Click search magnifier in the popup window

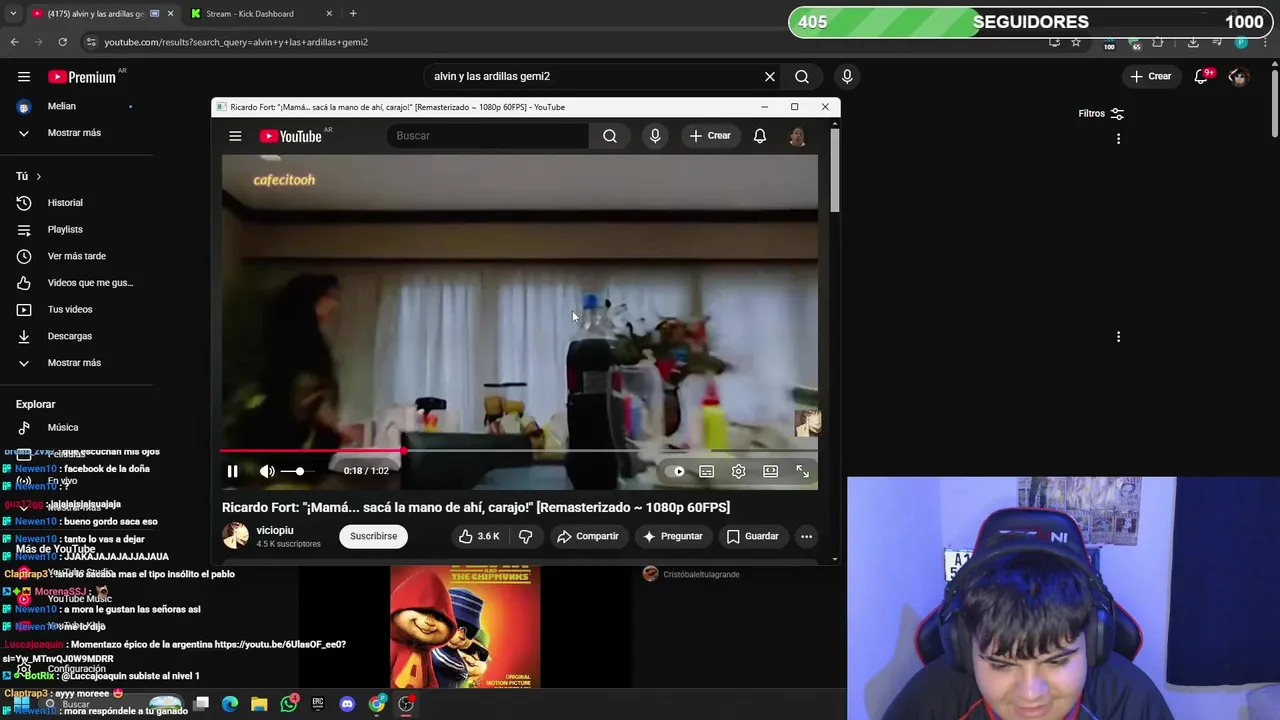point(610,136)
